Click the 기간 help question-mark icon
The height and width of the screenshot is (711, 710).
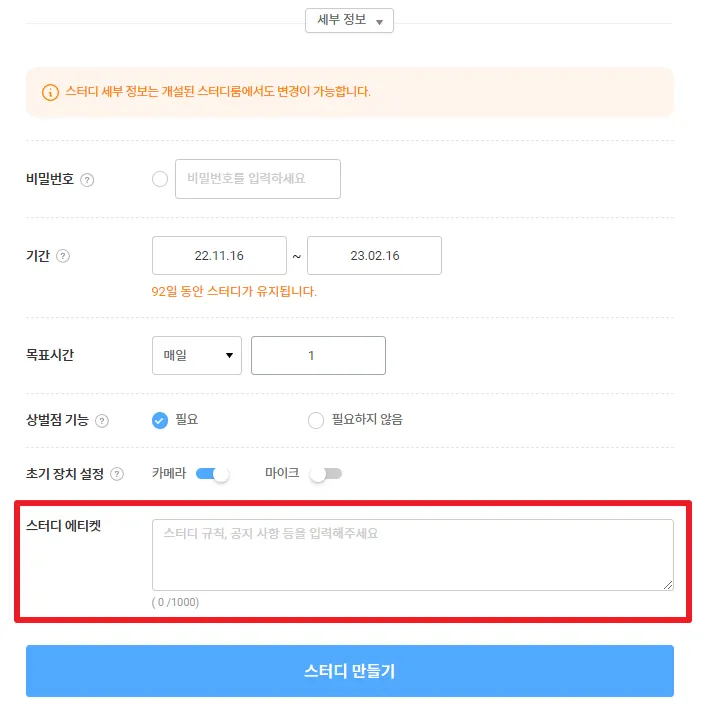click(64, 256)
